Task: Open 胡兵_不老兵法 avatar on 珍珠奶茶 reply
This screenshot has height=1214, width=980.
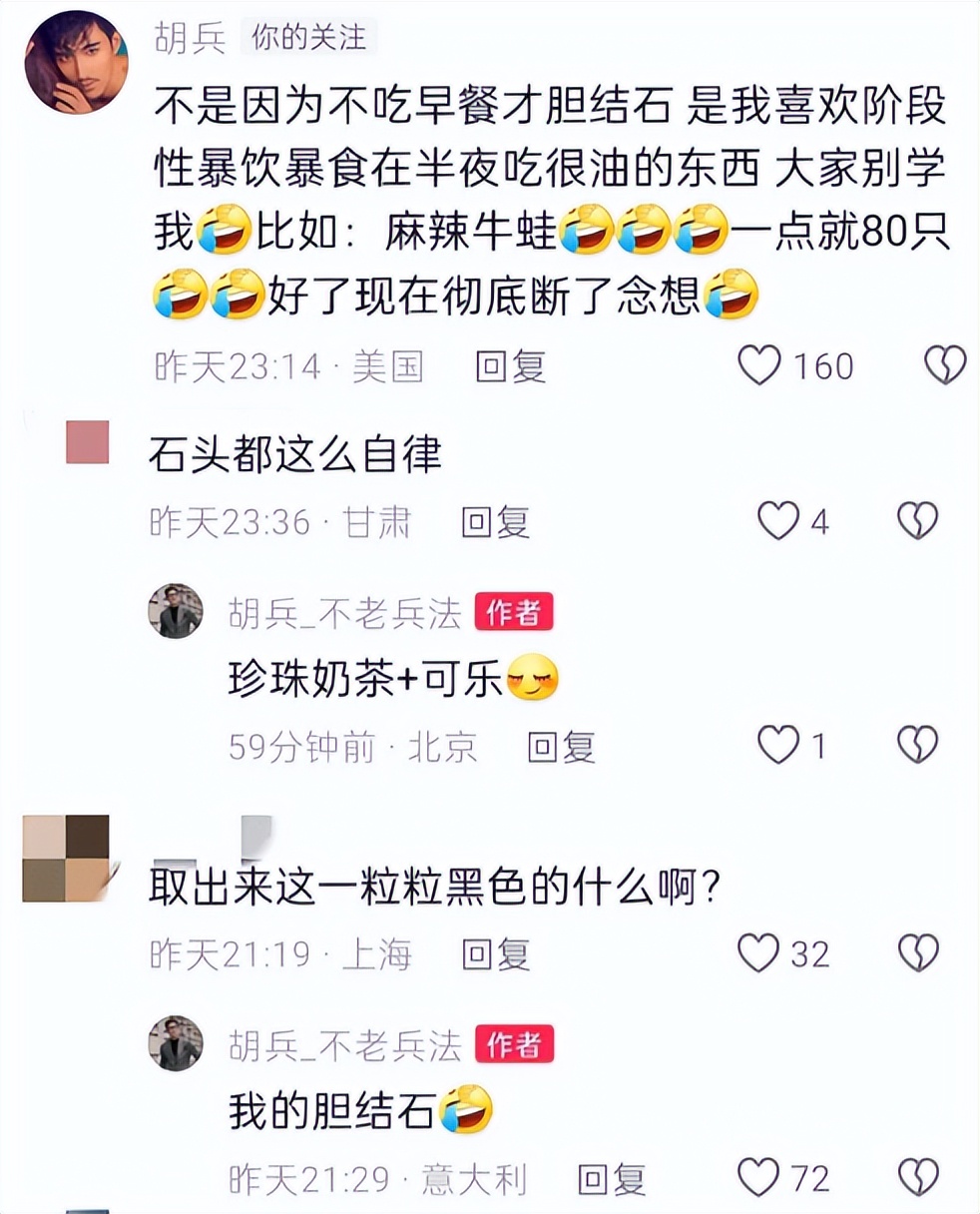Action: (x=176, y=611)
